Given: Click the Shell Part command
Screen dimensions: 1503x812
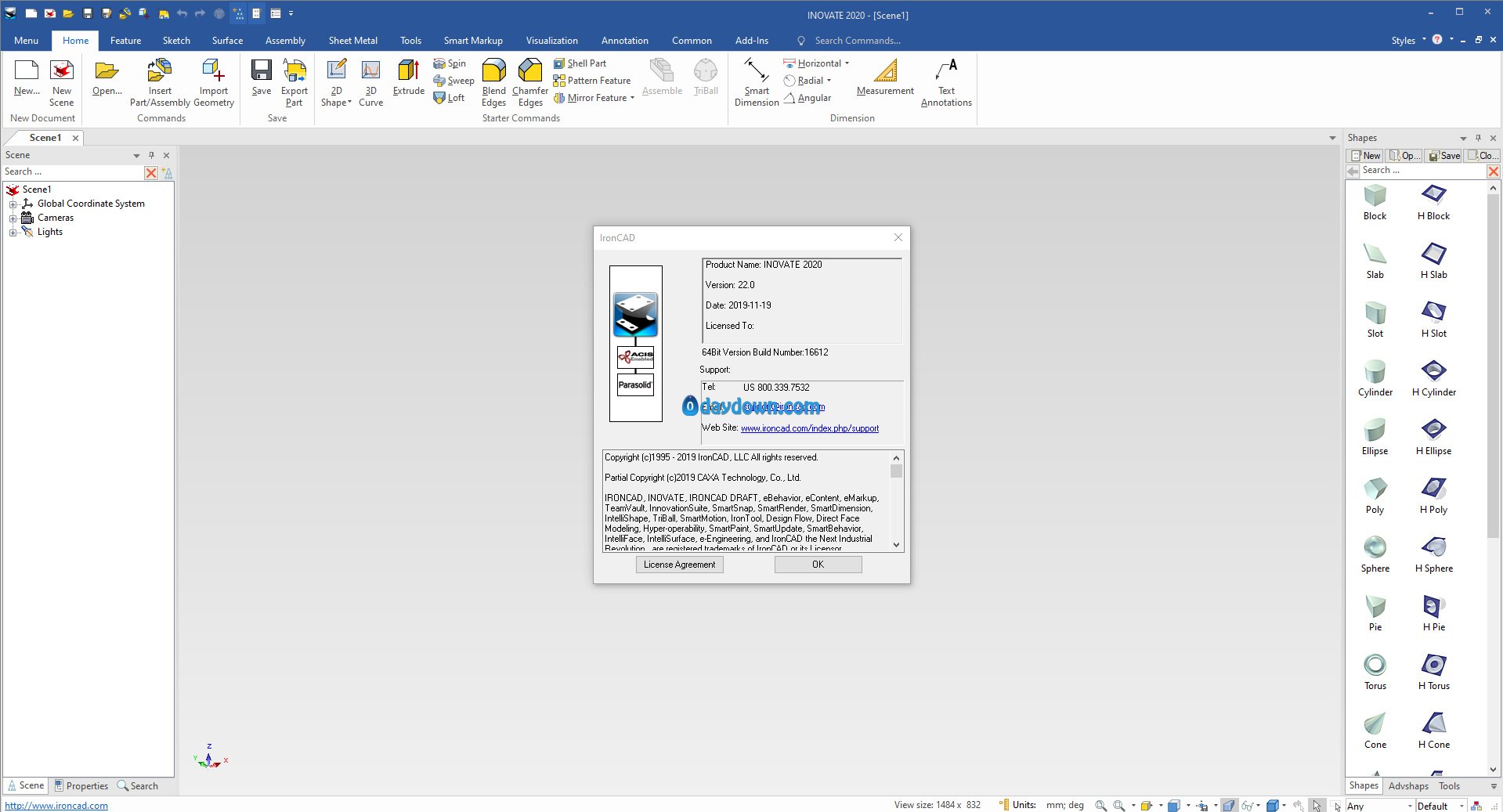Looking at the screenshot, I should click(x=580, y=63).
